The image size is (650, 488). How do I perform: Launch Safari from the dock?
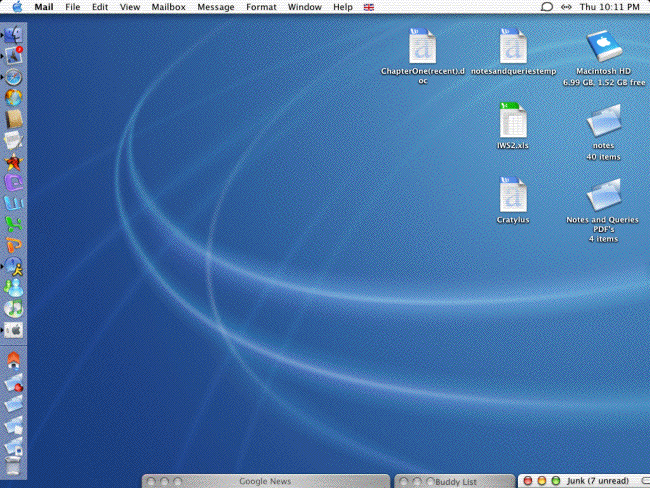pos(15,76)
